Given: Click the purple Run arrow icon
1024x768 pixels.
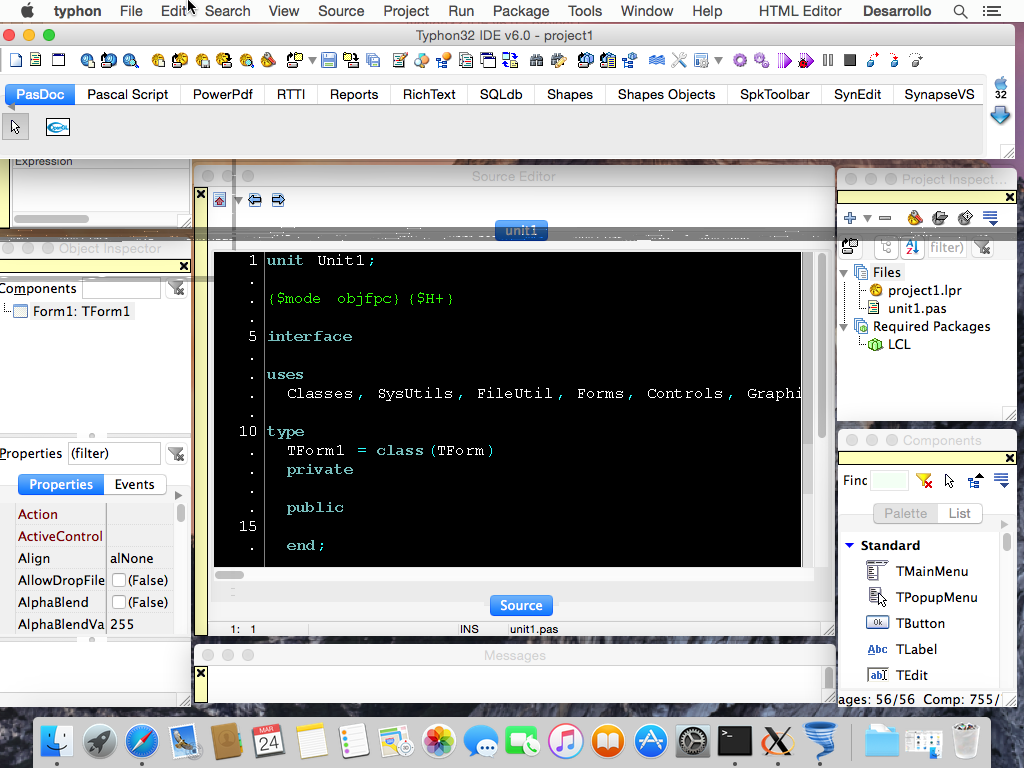Looking at the screenshot, I should [784, 61].
